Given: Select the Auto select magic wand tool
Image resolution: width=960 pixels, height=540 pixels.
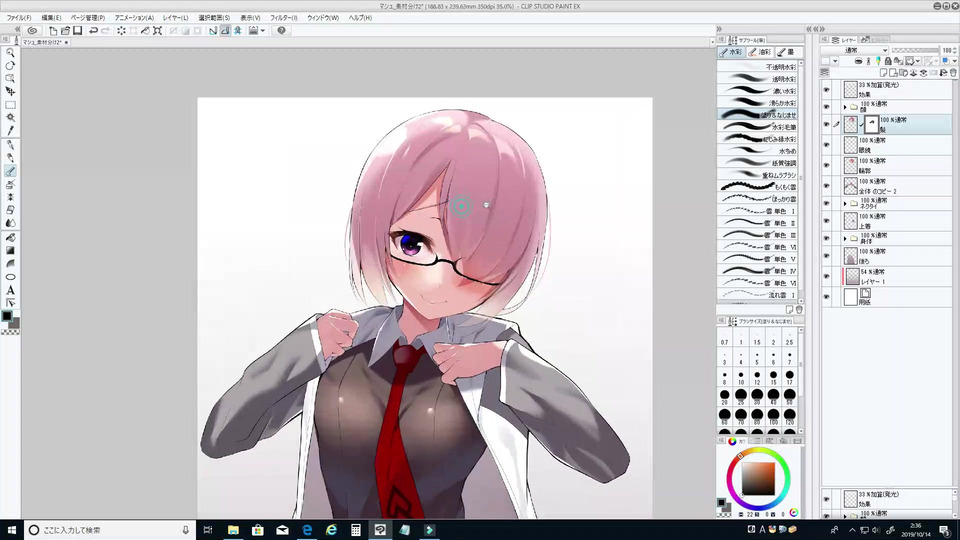Looking at the screenshot, I should (10, 118).
